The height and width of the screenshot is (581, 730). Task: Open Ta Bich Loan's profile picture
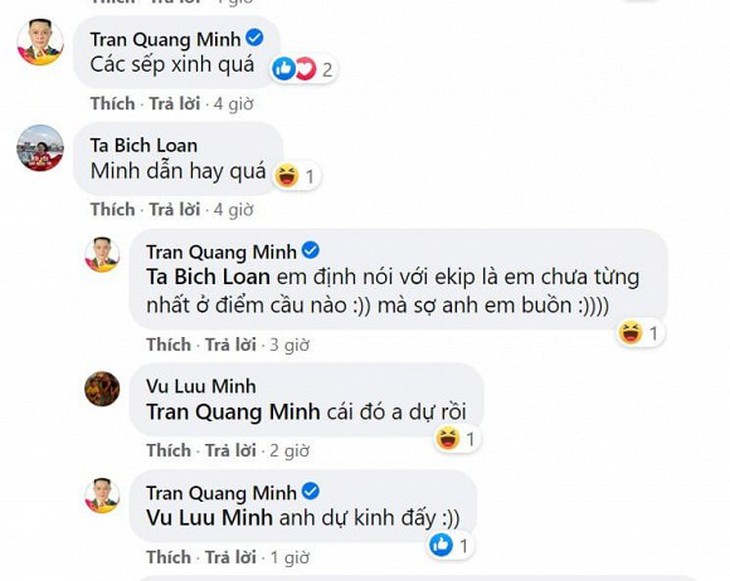(x=42, y=148)
